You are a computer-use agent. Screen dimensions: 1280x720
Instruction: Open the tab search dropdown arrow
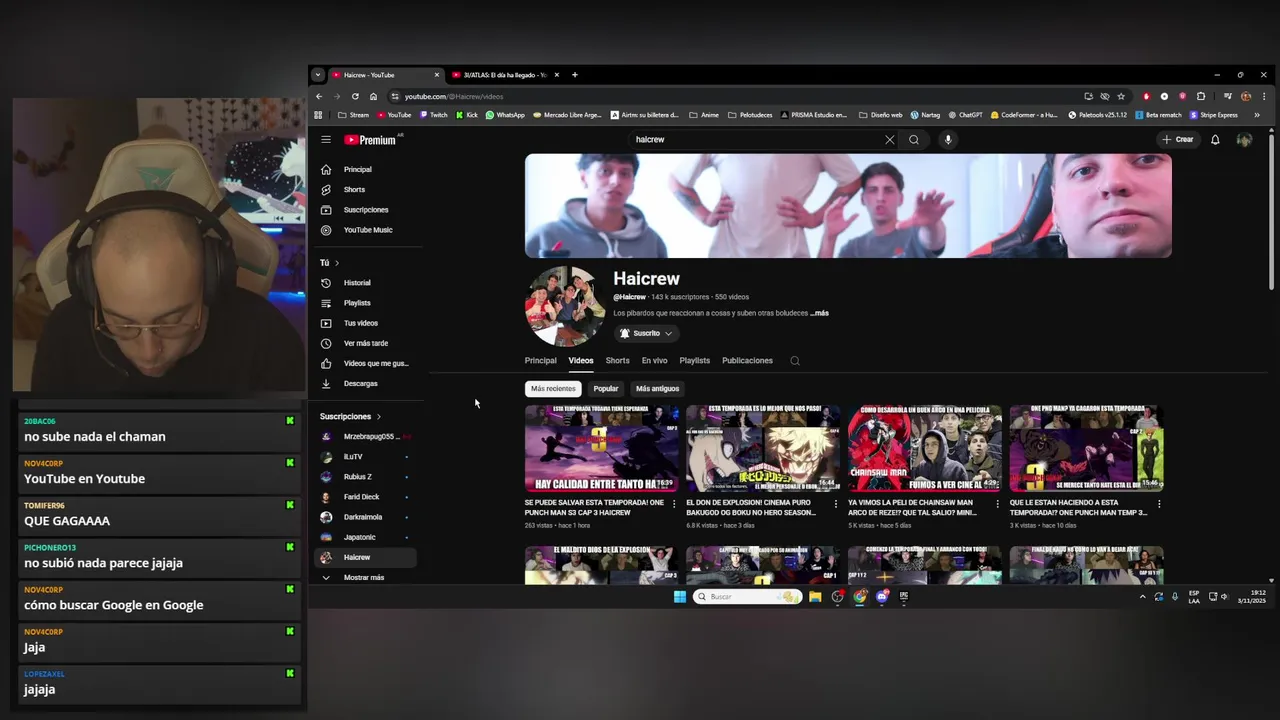[318, 75]
